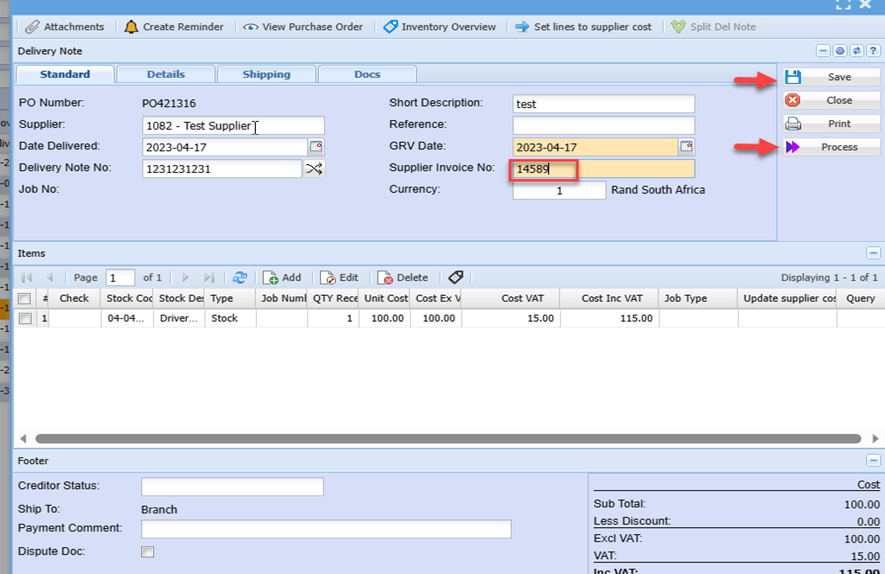Click the Save button
This screenshot has height=574, width=885.
[x=831, y=77]
